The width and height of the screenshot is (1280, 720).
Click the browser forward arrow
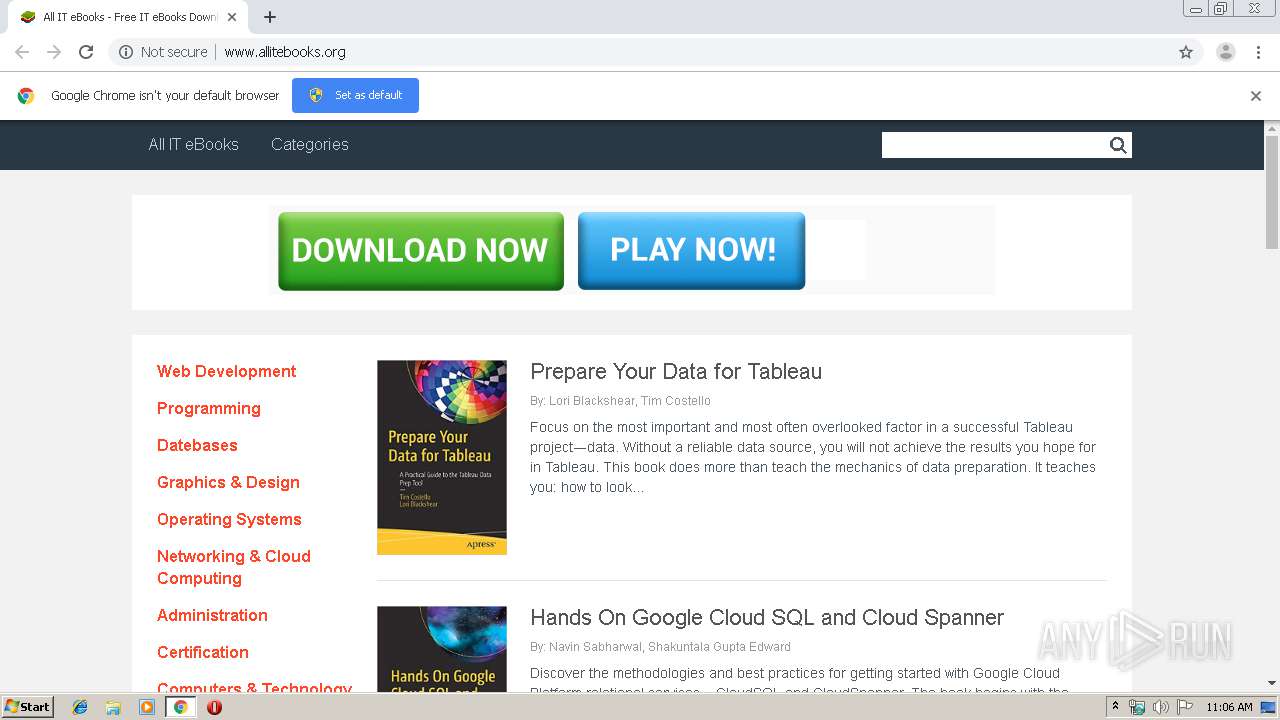pyautogui.click(x=54, y=52)
